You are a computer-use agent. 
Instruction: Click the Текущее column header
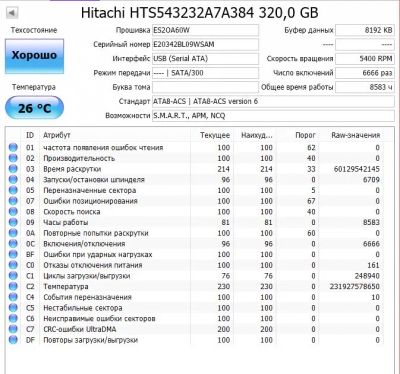[215, 135]
